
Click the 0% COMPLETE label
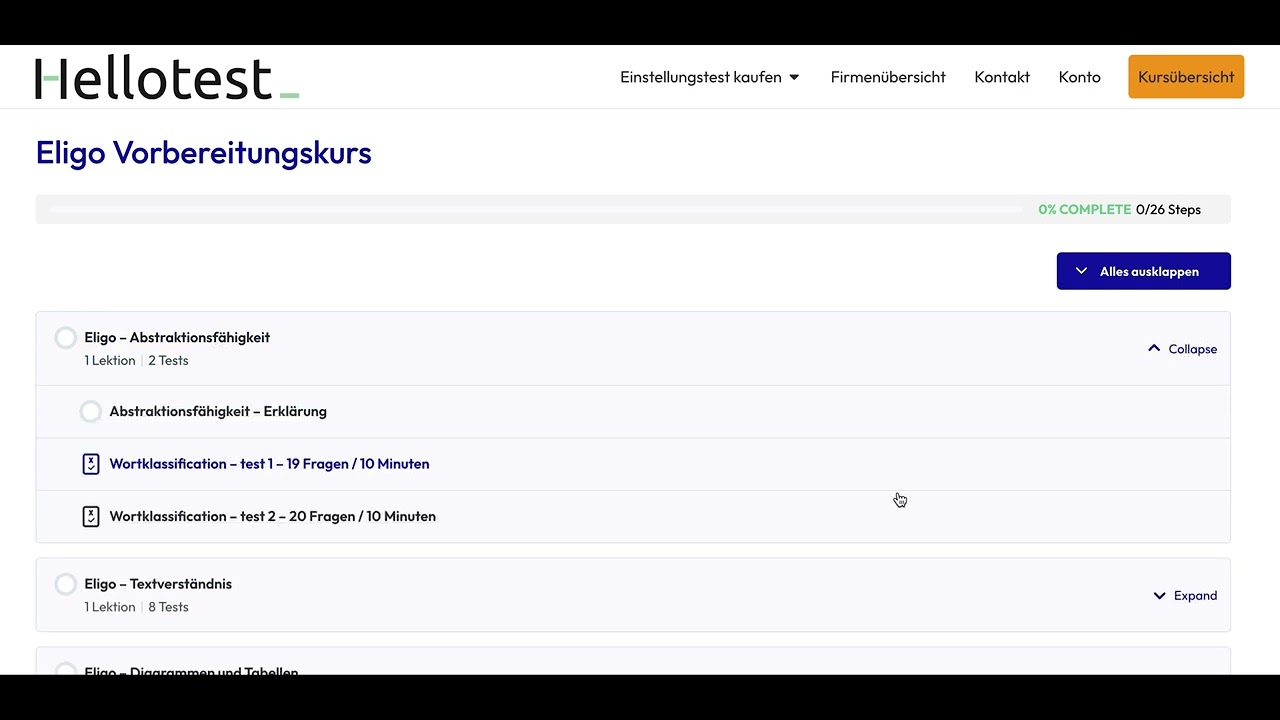(x=1084, y=209)
